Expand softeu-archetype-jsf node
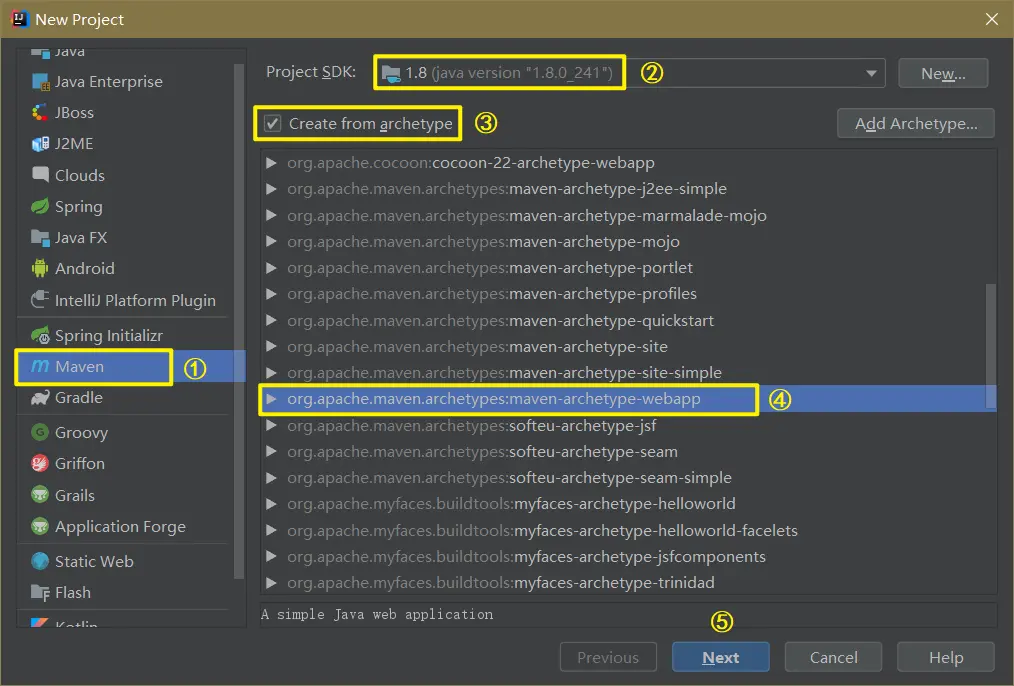1014x686 pixels. pos(272,425)
